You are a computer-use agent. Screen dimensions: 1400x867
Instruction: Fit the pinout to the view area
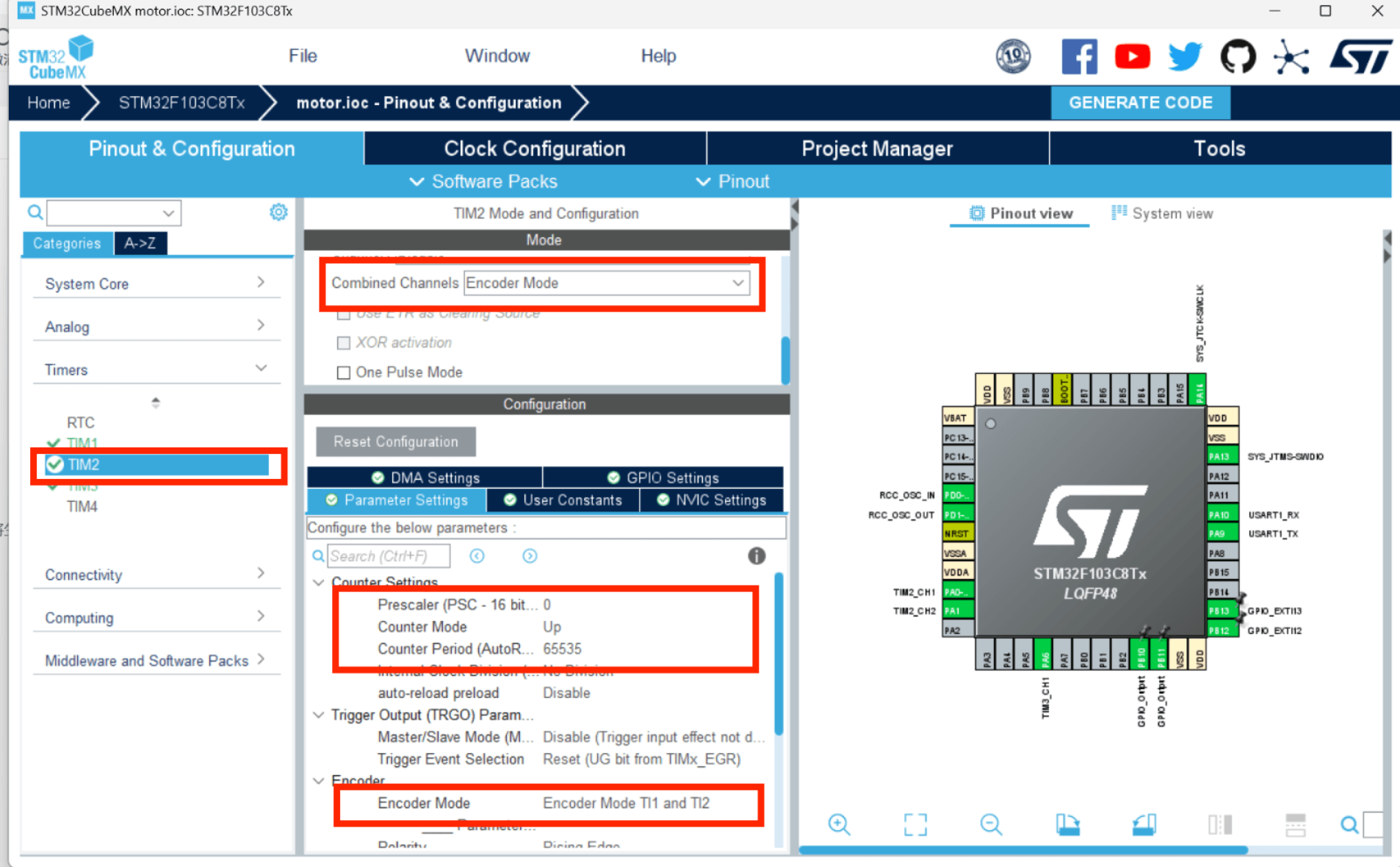[915, 824]
